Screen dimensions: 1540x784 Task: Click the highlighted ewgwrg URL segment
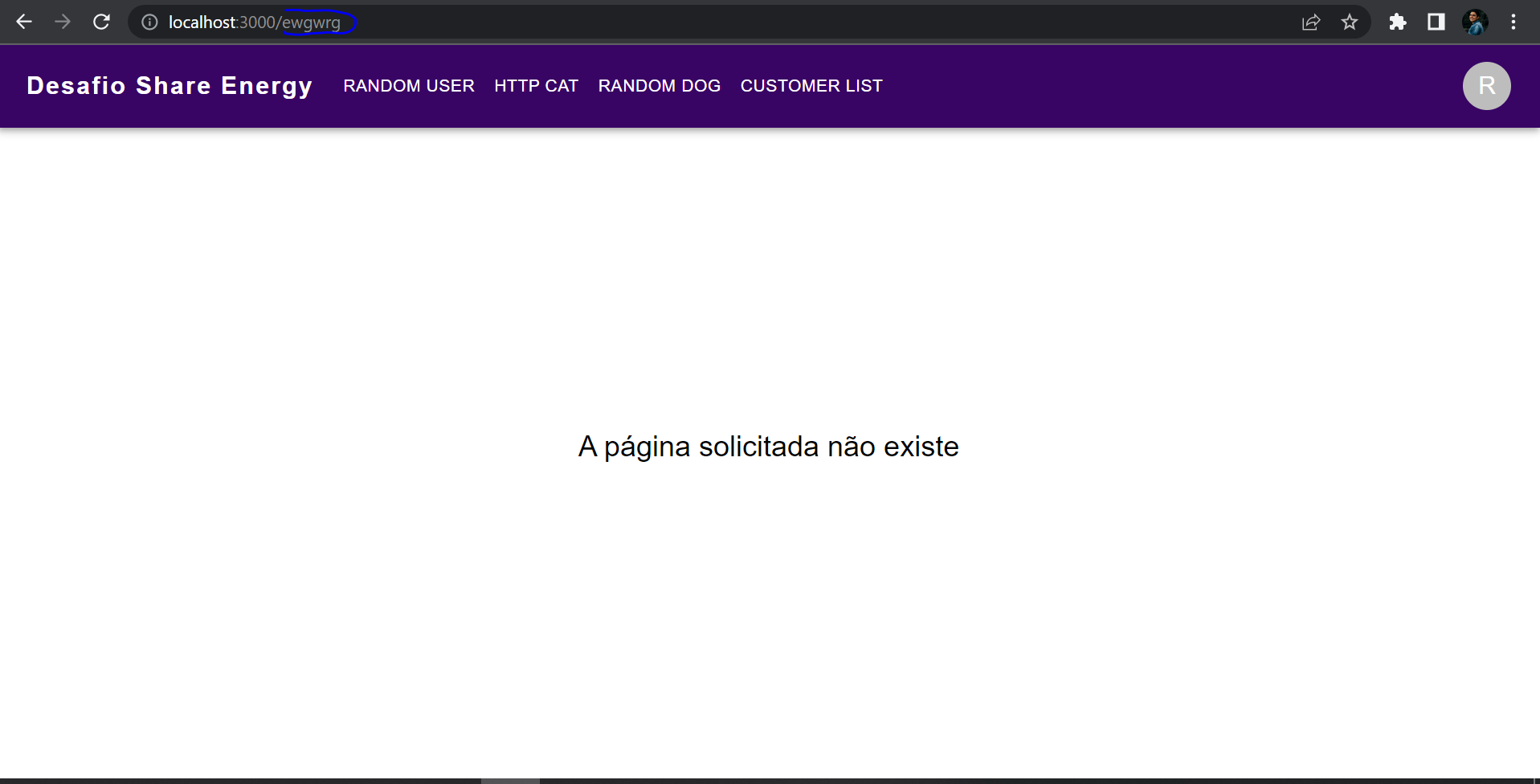coord(312,22)
